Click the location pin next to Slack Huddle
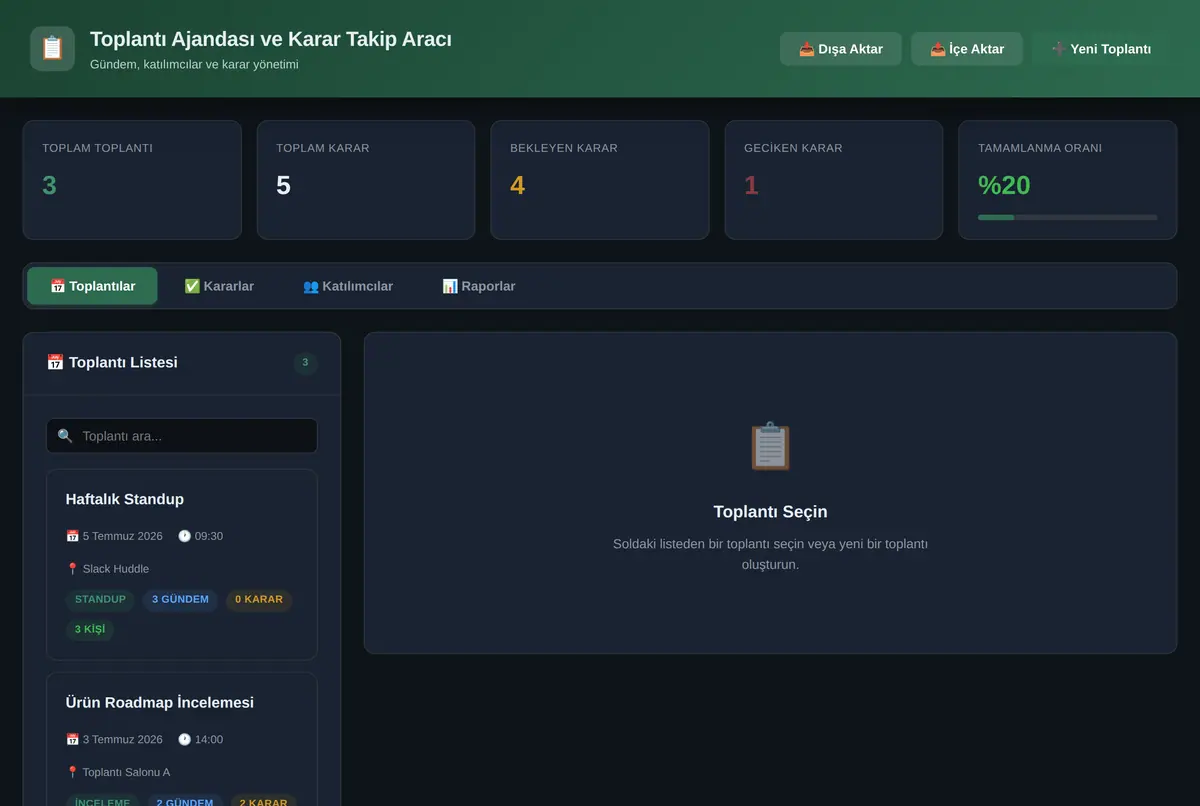1200x806 pixels. pyautogui.click(x=72, y=569)
